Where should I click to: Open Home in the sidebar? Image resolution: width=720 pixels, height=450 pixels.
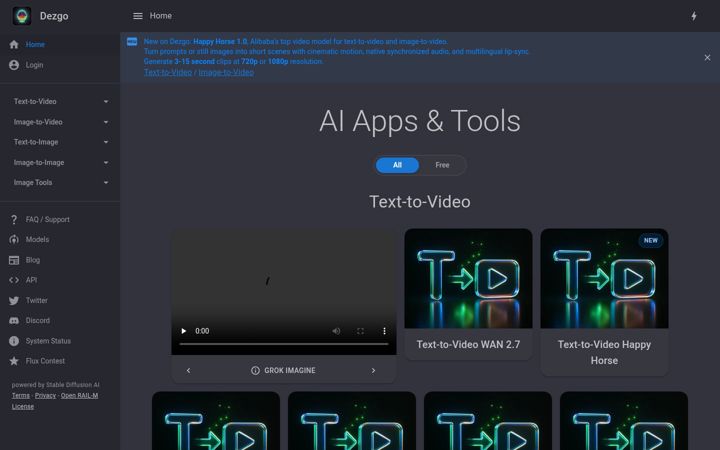(x=60, y=45)
